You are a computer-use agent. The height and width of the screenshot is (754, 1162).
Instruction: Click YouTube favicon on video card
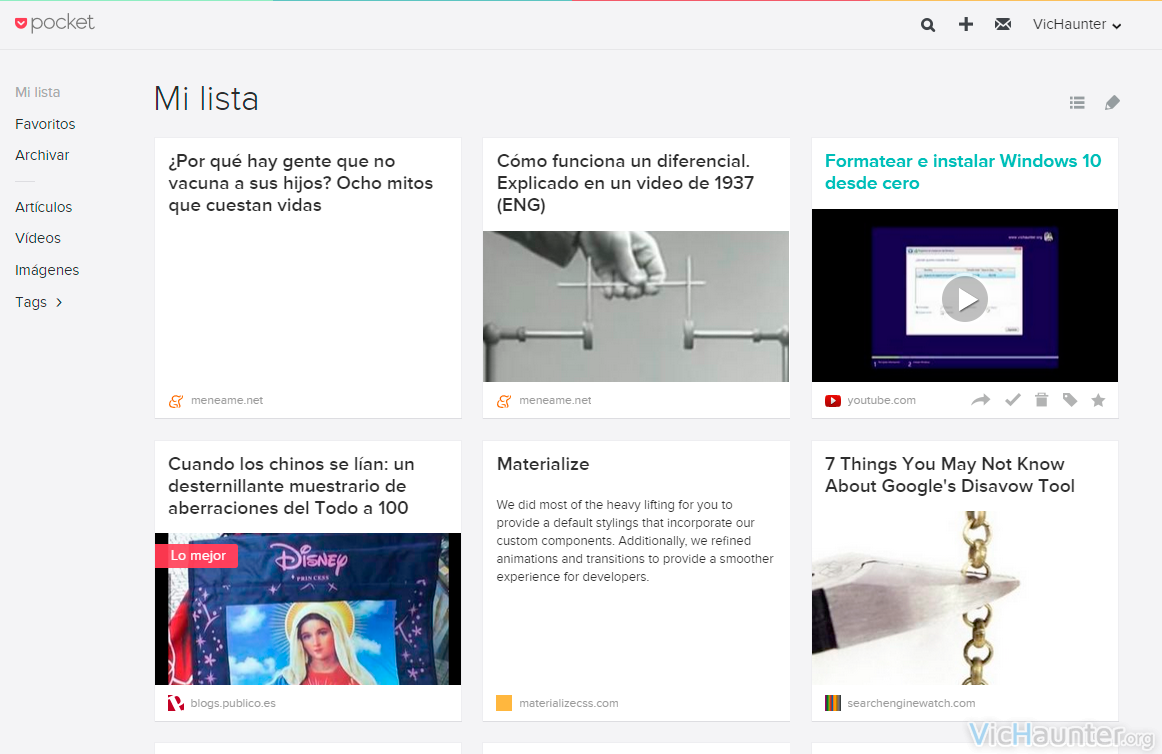click(833, 401)
